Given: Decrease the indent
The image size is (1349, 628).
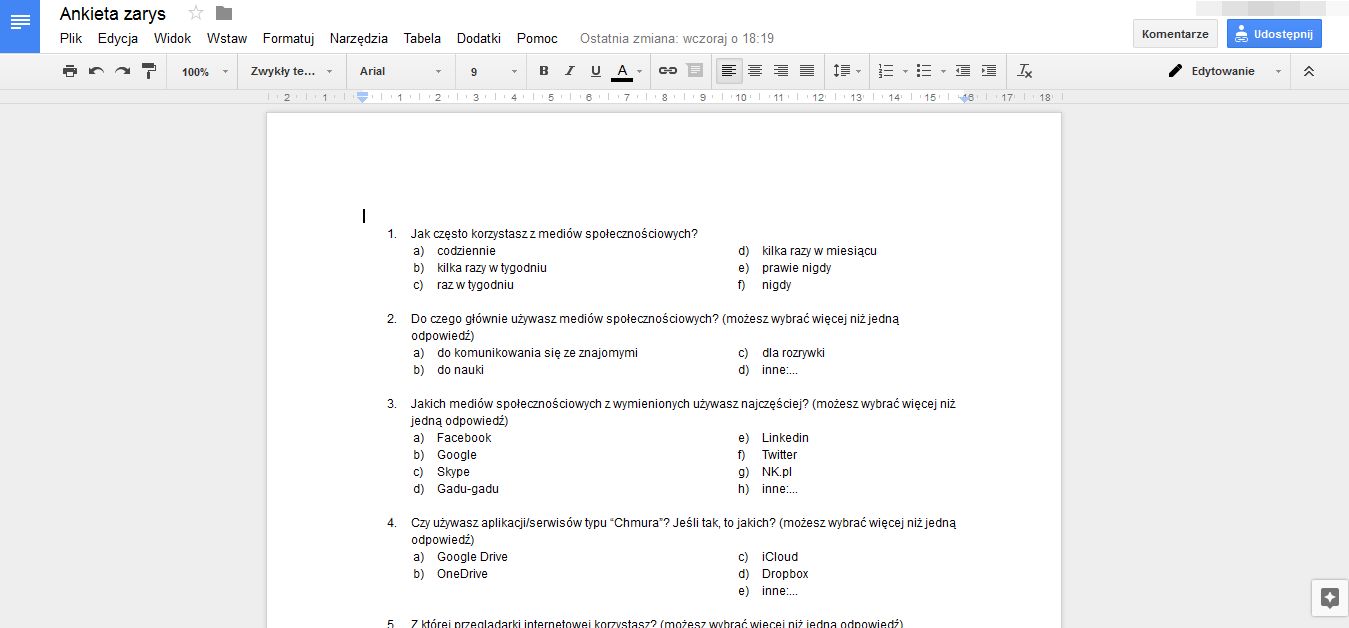Looking at the screenshot, I should click(x=963, y=71).
